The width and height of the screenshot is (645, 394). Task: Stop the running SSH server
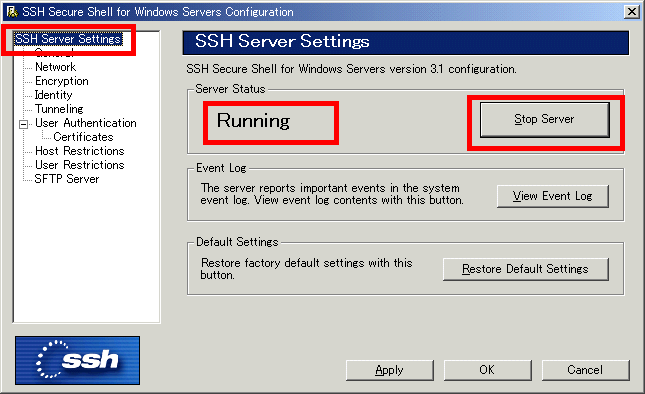click(544, 120)
